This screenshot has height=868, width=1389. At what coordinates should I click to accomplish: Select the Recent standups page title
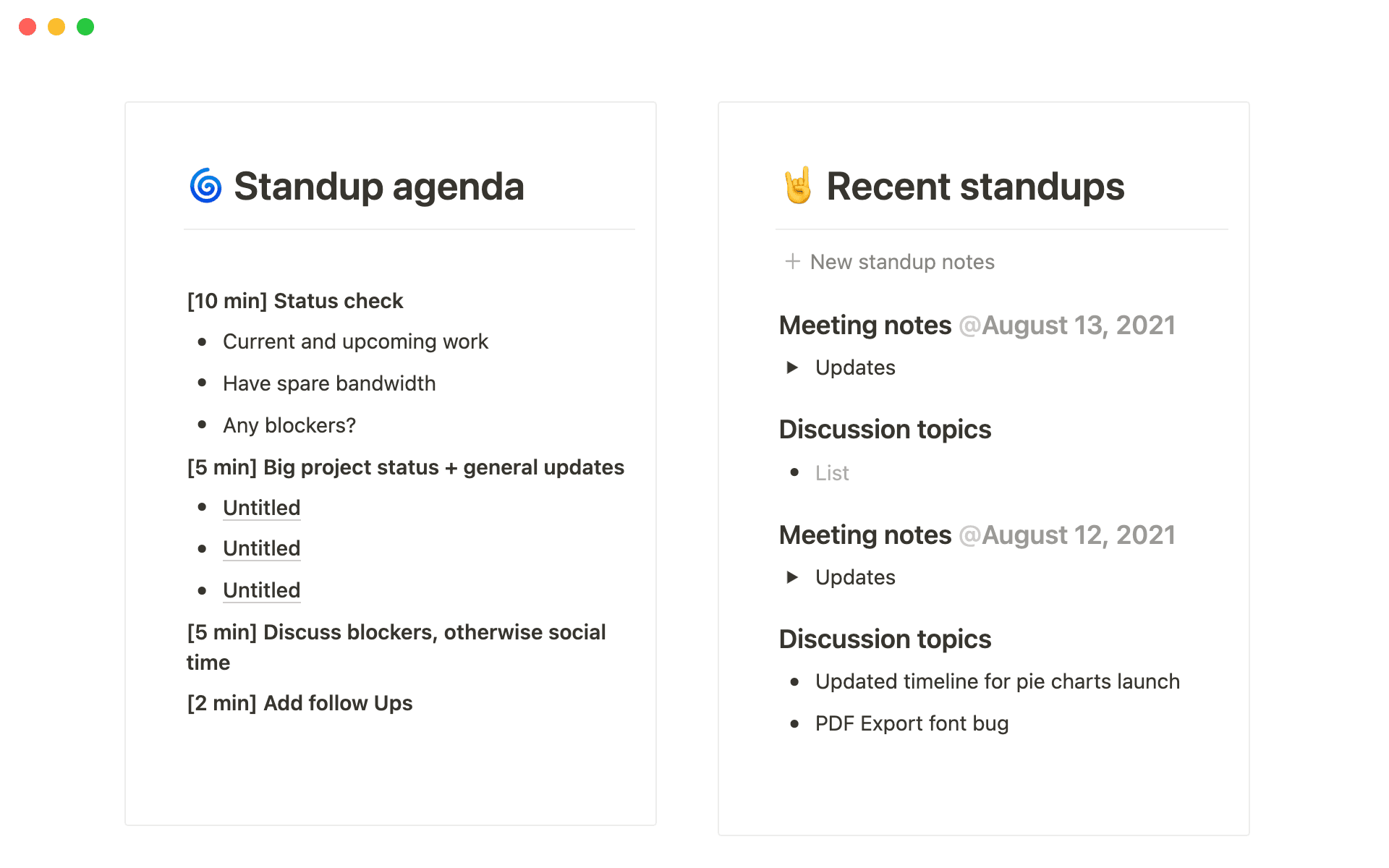click(976, 187)
